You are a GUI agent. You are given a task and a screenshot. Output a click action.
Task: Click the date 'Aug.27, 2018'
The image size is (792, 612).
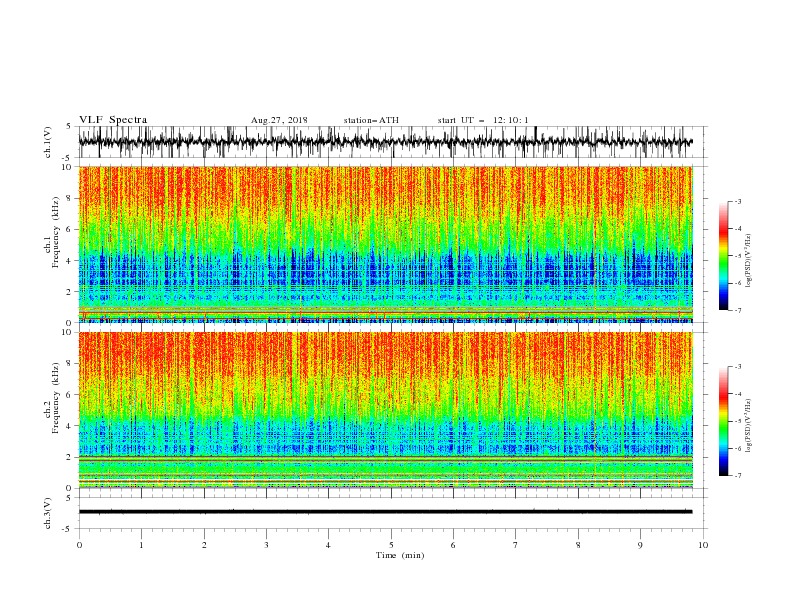tap(279, 120)
